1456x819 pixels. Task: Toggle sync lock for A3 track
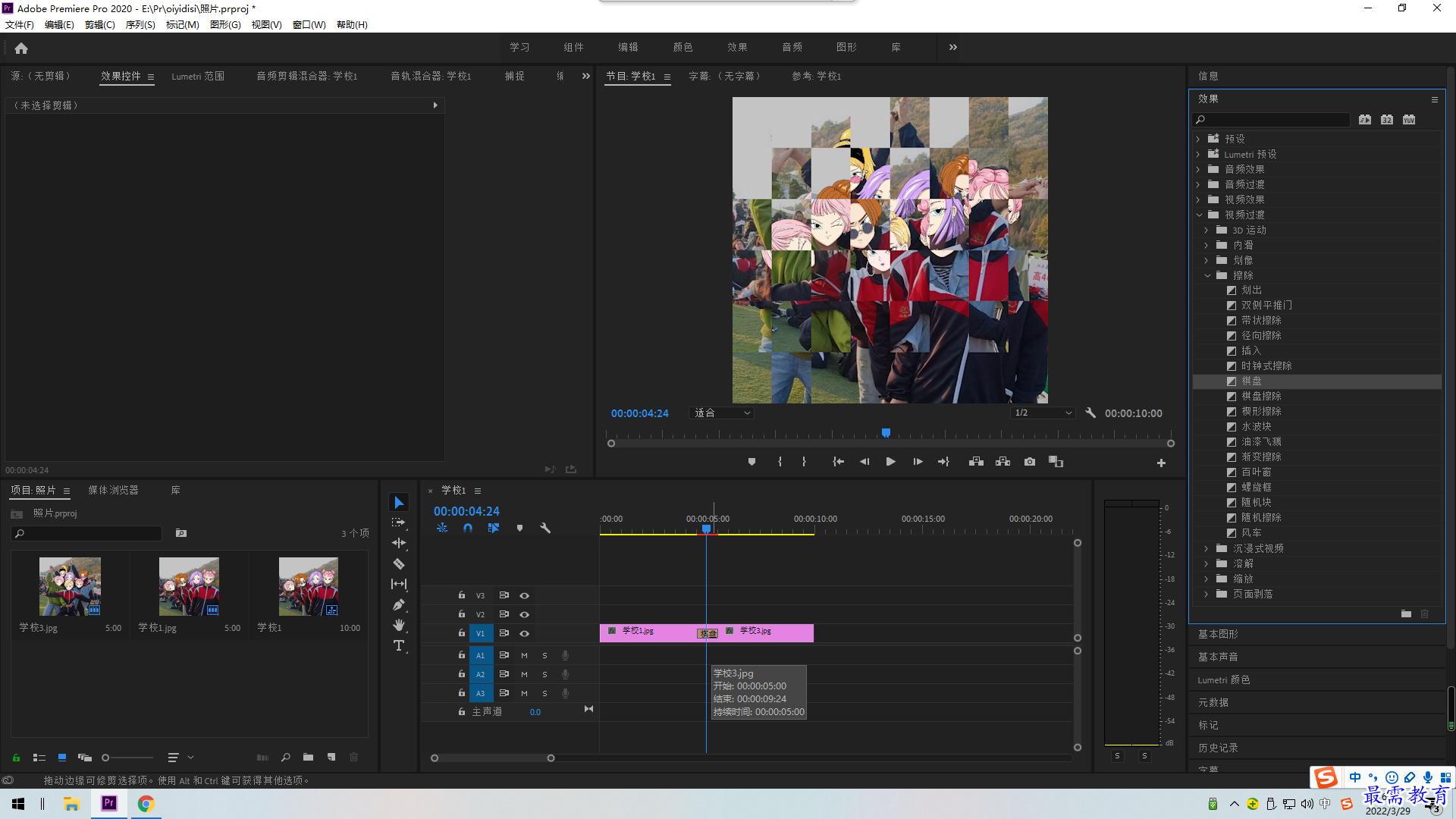[x=504, y=693]
